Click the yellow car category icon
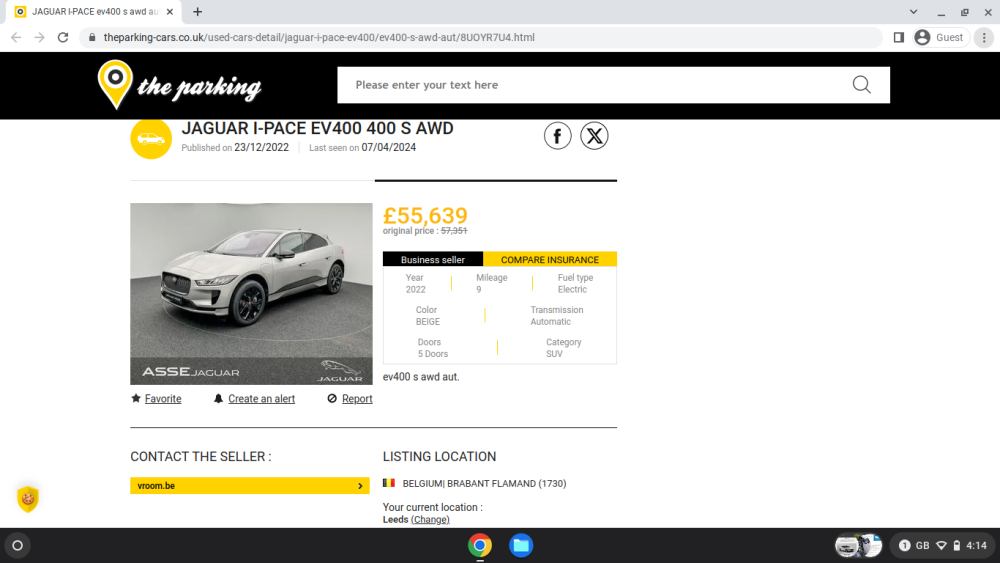The height and width of the screenshot is (563, 1000). tap(151, 138)
